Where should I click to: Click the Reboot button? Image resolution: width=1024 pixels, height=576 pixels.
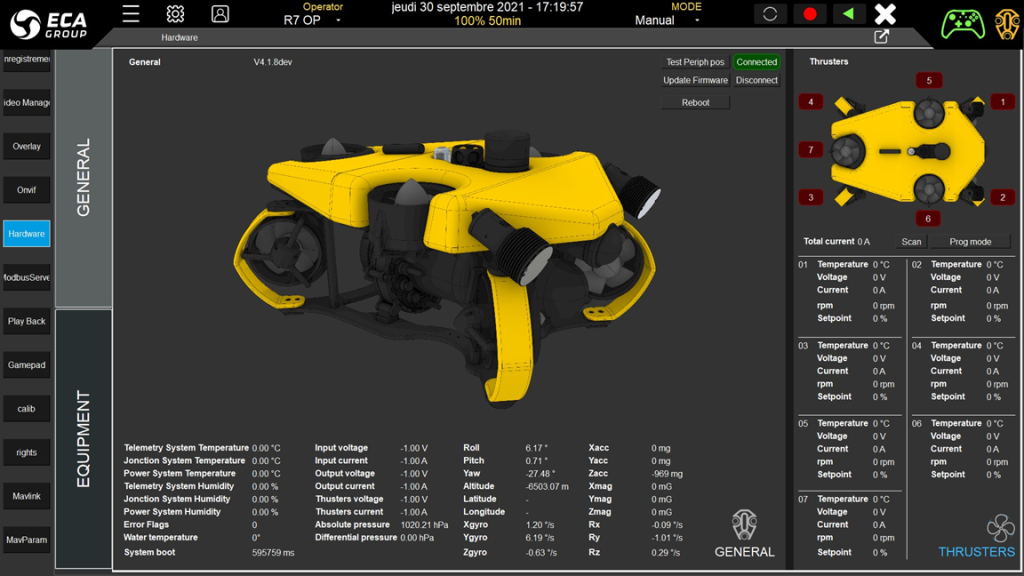coord(696,103)
